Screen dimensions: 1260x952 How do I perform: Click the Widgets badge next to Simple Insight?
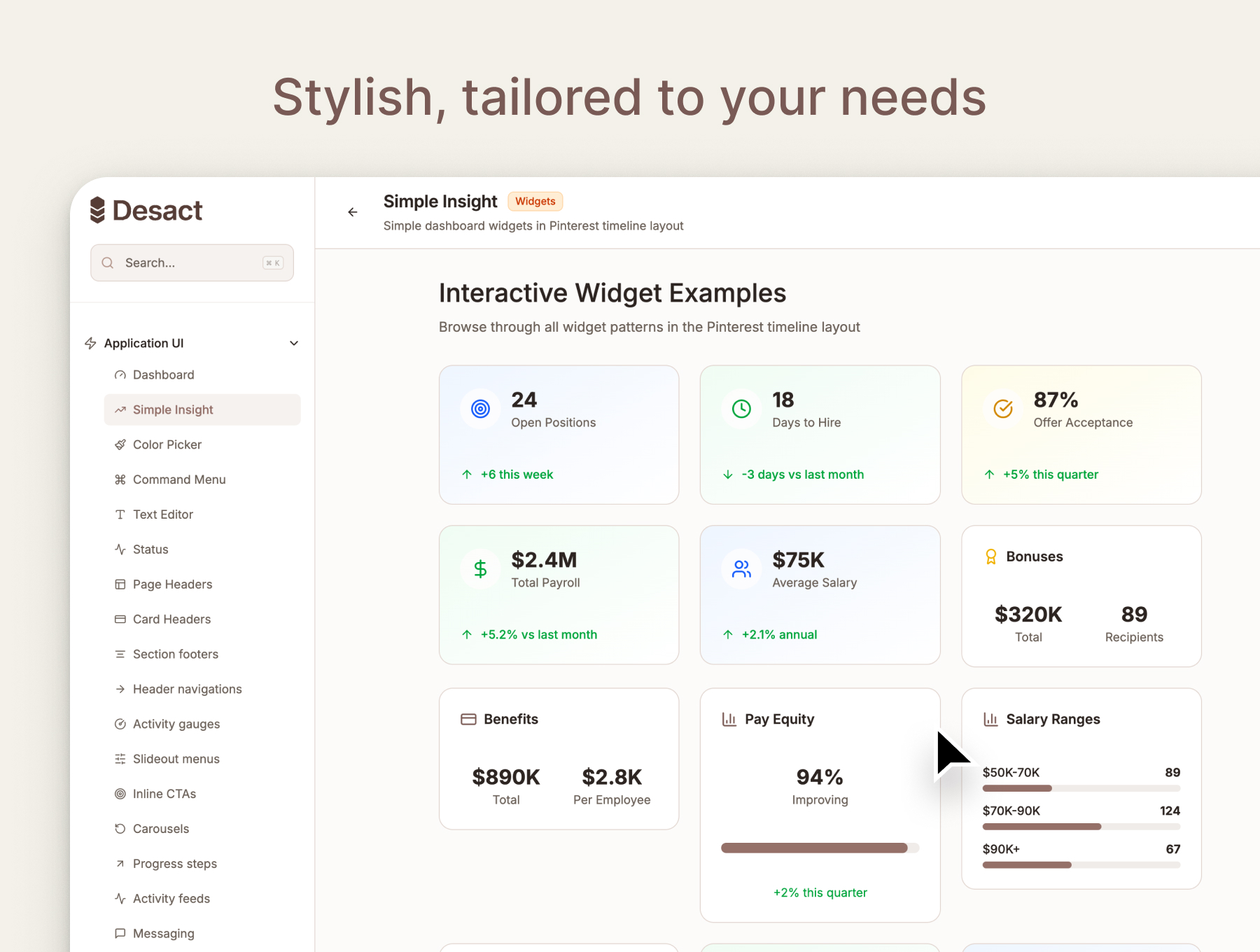(x=535, y=202)
